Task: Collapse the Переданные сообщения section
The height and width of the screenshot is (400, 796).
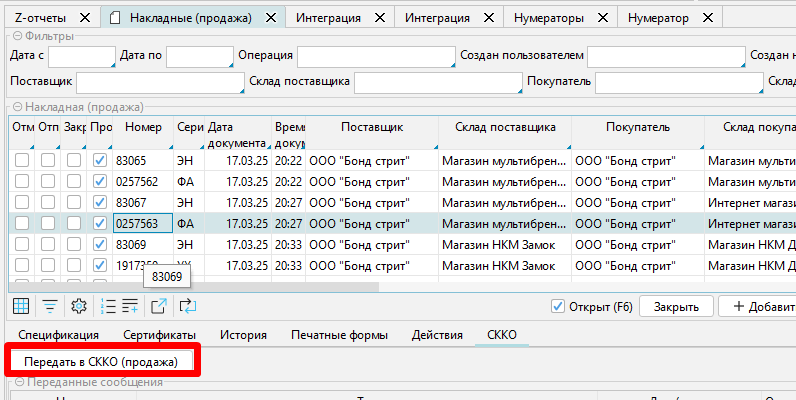Action: pyautogui.click(x=14, y=382)
